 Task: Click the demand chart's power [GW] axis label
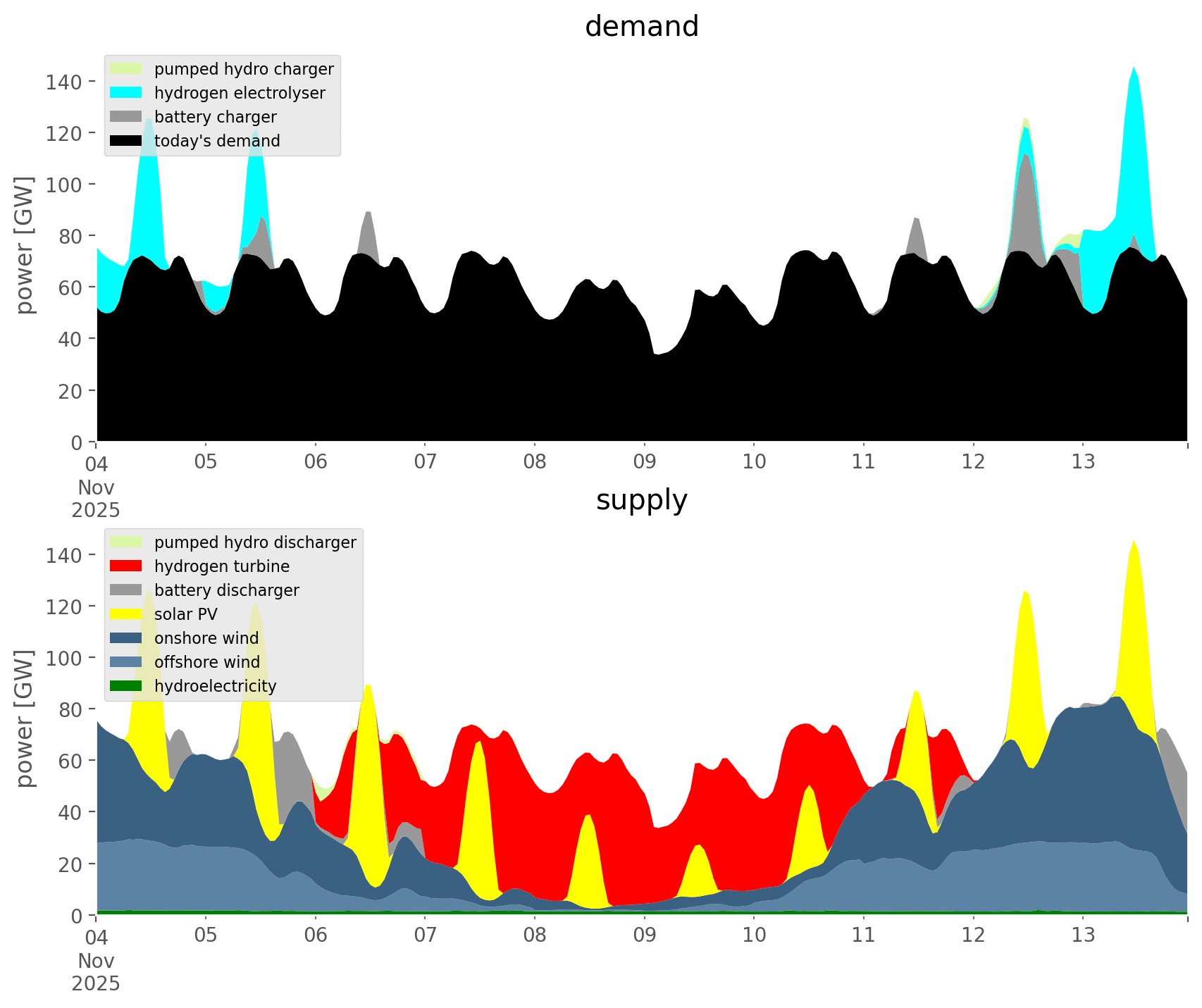point(25,245)
